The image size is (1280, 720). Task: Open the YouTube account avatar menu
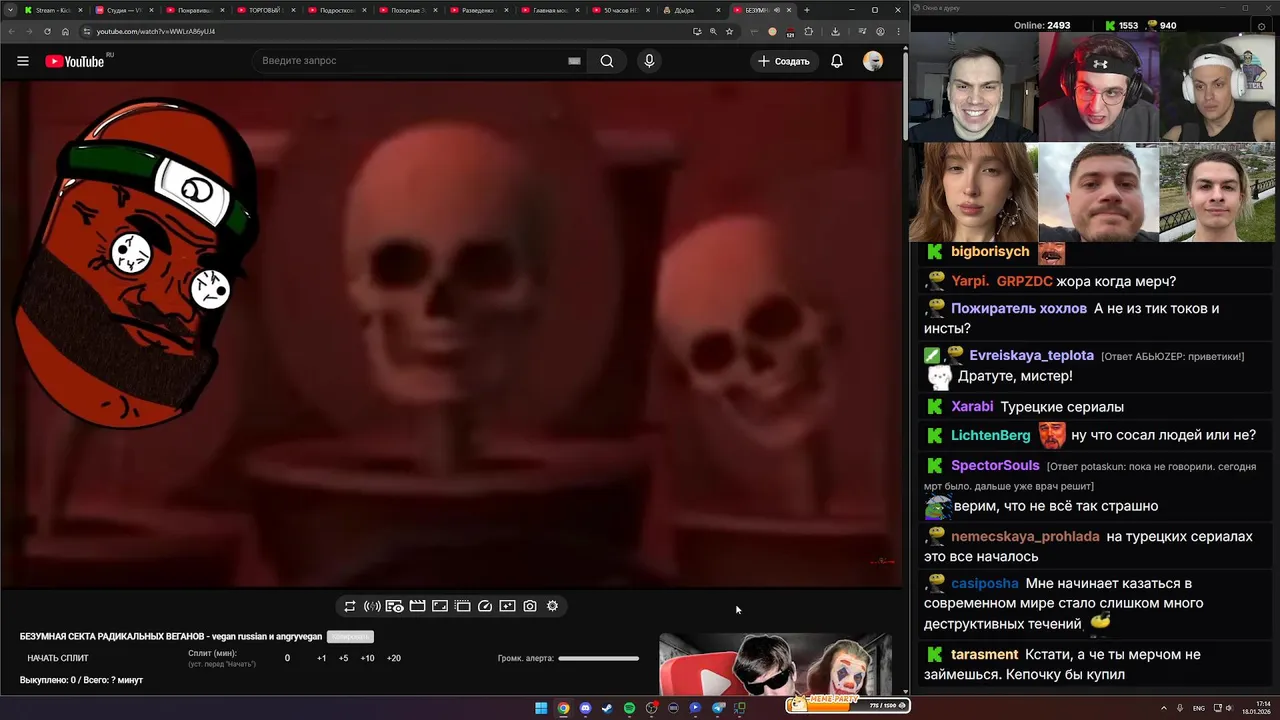(873, 61)
